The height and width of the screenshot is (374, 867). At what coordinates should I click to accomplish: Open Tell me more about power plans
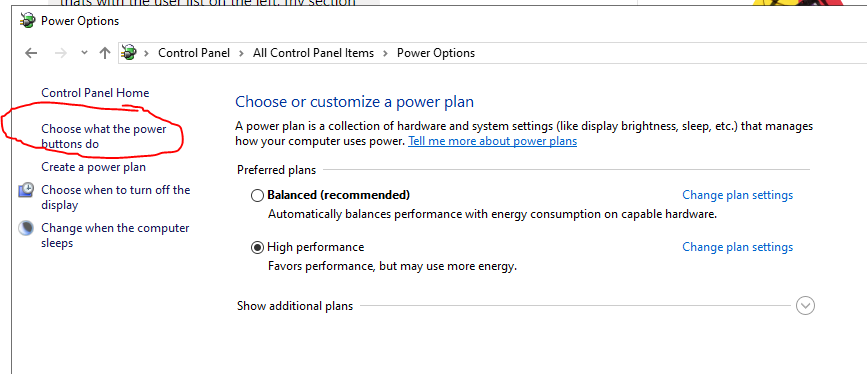(492, 141)
